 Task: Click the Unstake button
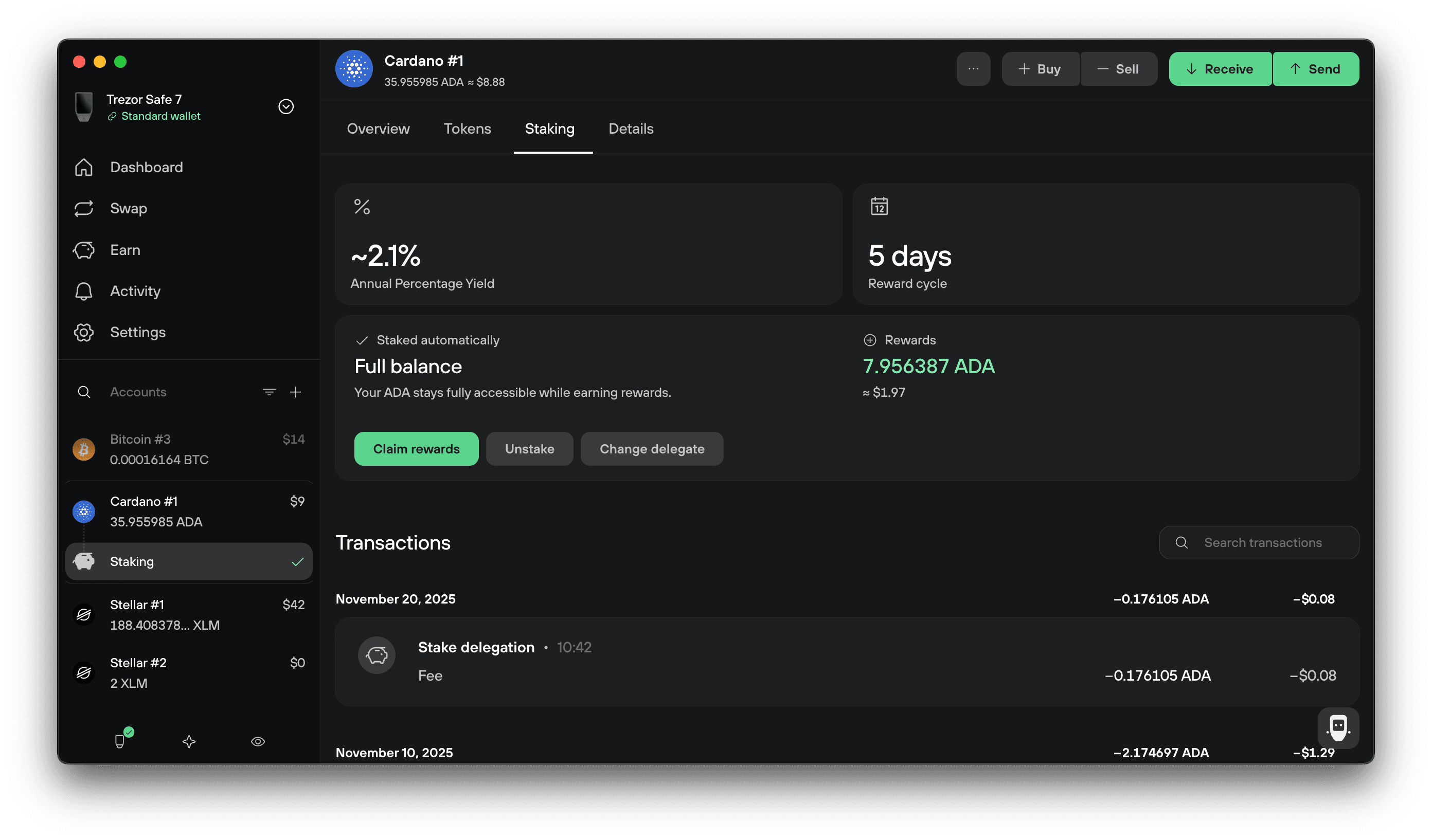click(530, 449)
